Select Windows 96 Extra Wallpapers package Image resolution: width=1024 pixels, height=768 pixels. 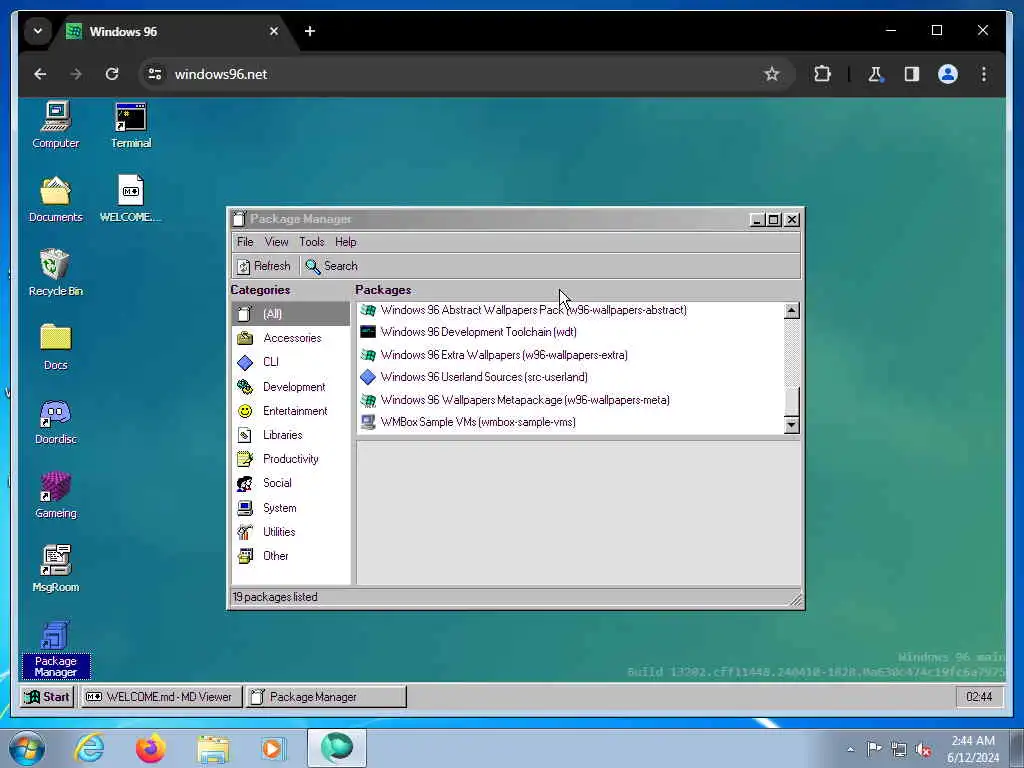(569, 355)
